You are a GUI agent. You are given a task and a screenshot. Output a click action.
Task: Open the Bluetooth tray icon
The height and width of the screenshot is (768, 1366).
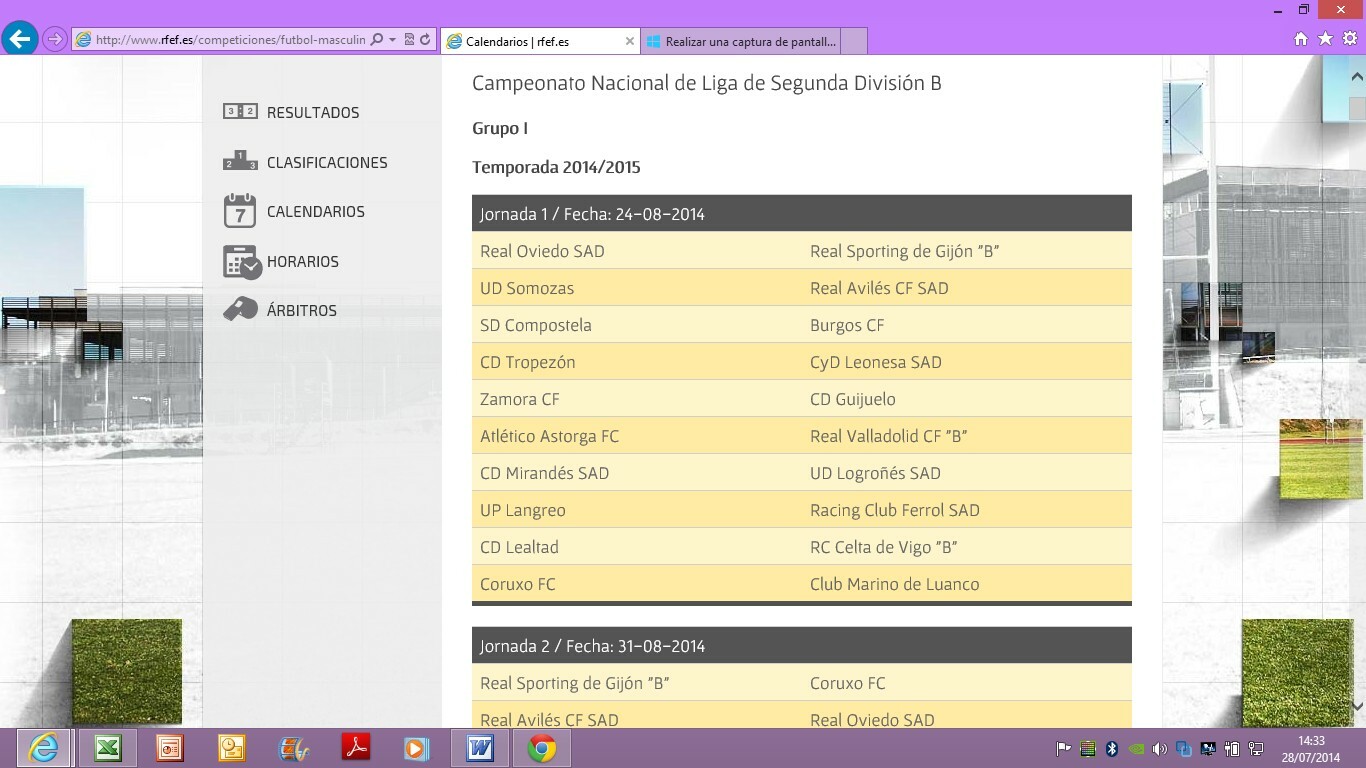[1111, 748]
